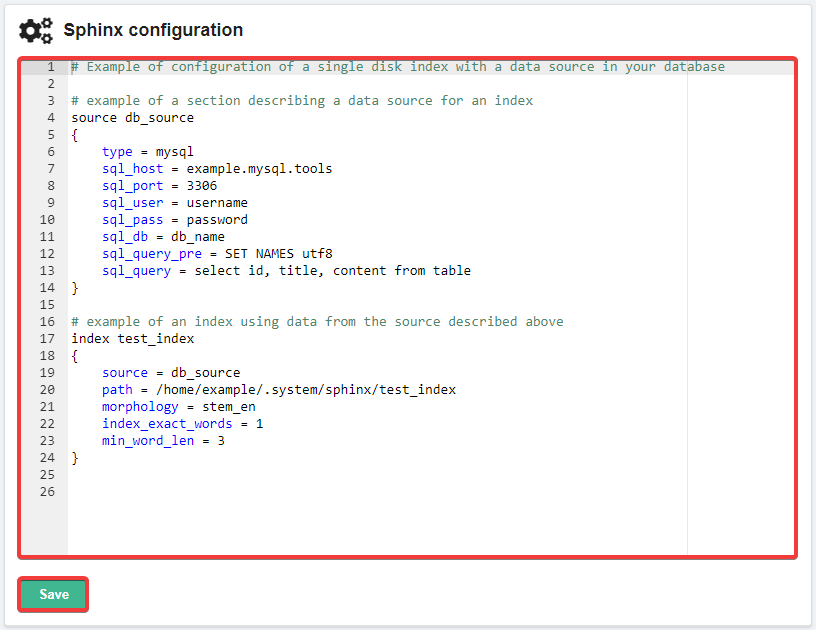Viewport: 816px width, 630px height.
Task: Place cursor on 'source db_source' line 4
Action: (132, 118)
